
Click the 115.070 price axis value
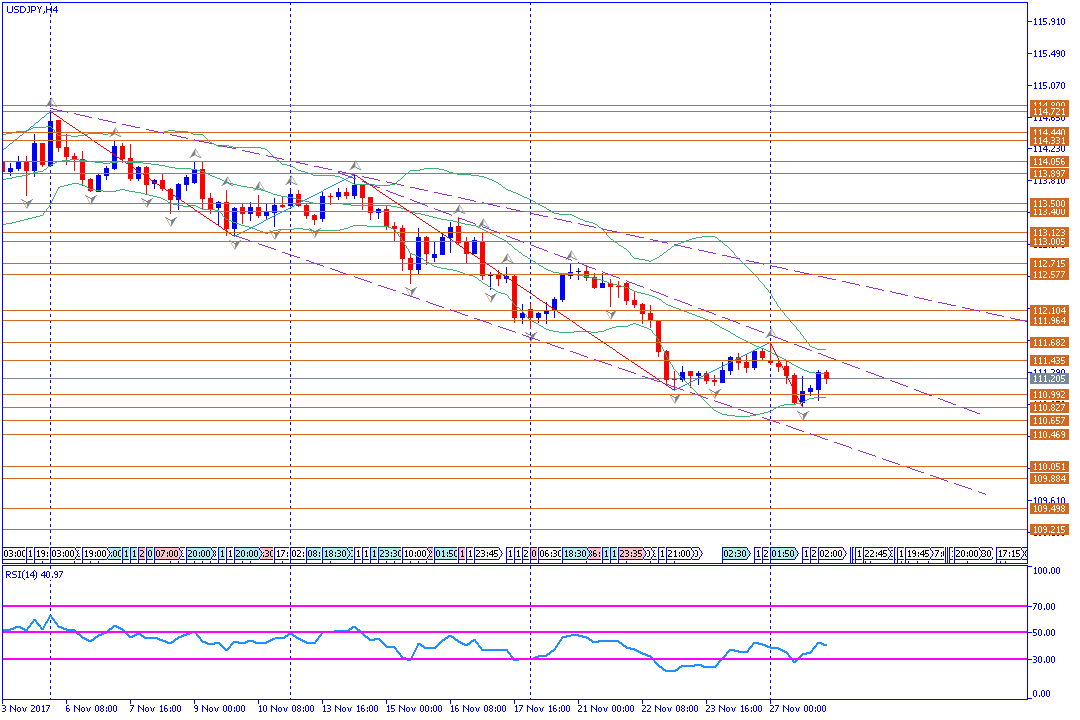1049,85
